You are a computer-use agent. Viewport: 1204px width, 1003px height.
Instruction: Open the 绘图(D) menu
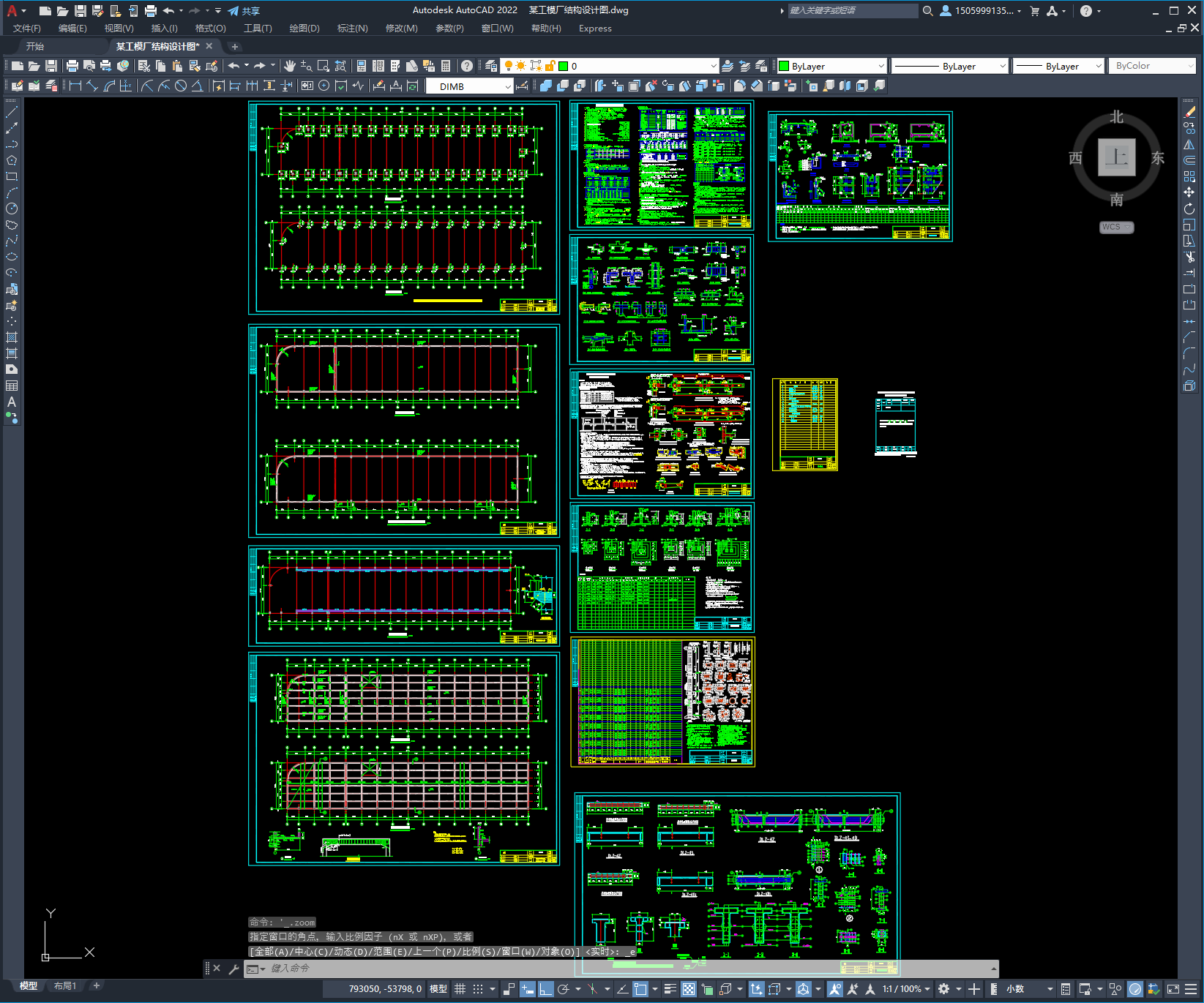pyautogui.click(x=304, y=29)
